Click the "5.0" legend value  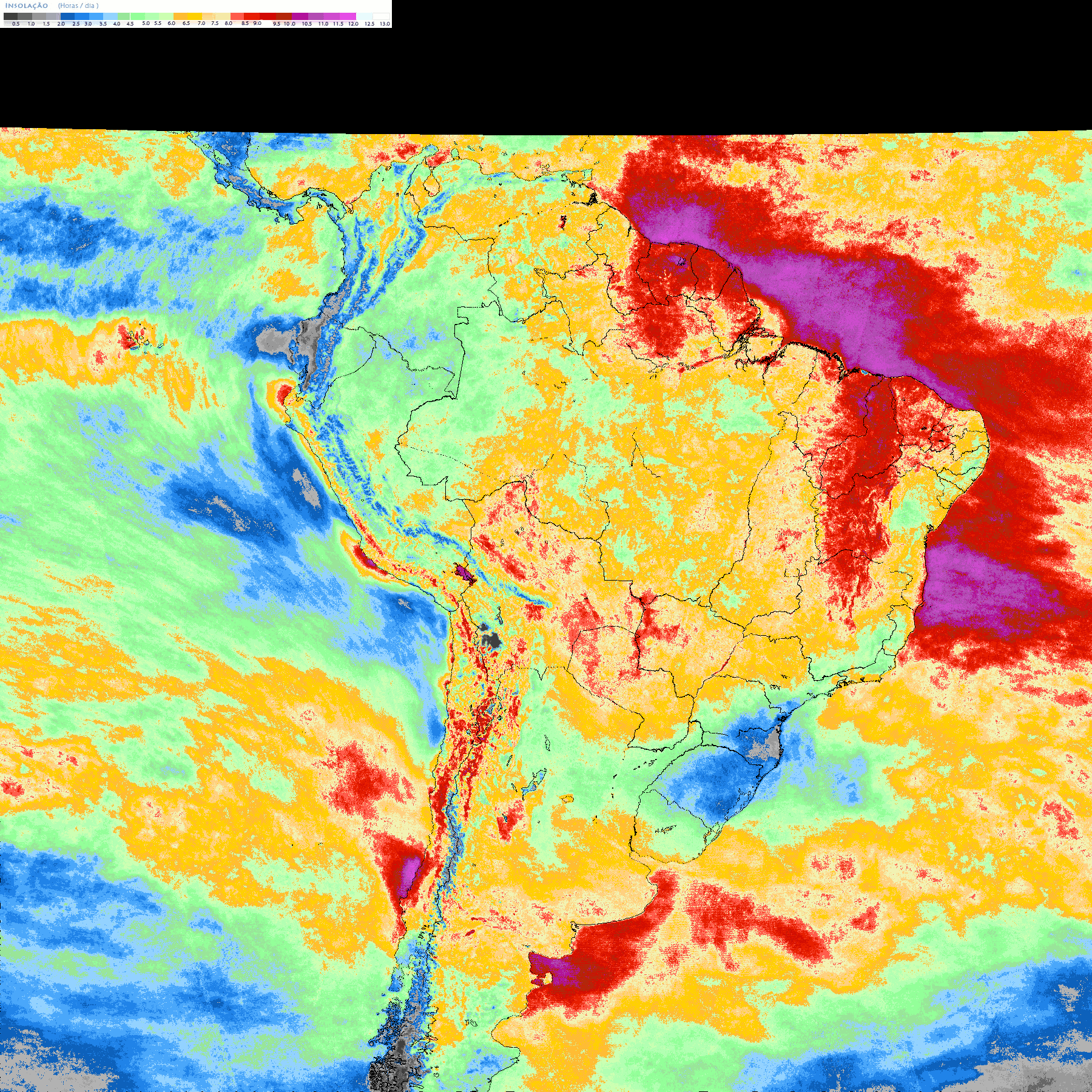(146, 23)
